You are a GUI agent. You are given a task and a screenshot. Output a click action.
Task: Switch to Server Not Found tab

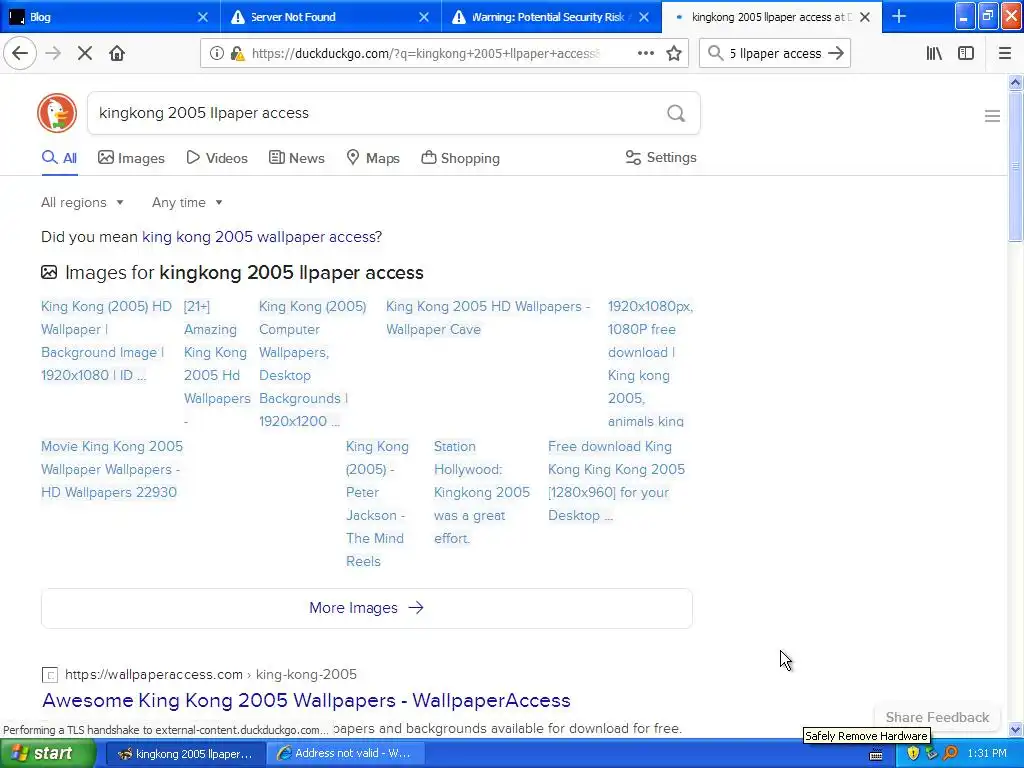pos(330,17)
